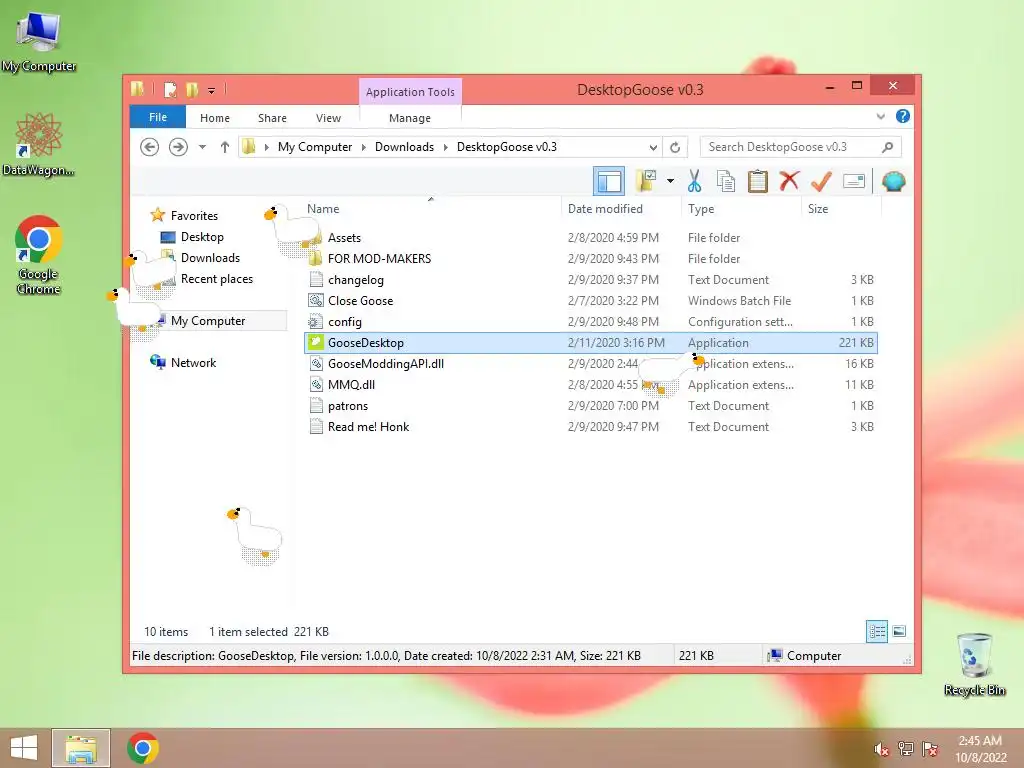This screenshot has width=1024, height=768.
Task: Open the File ribbon menu
Action: [158, 117]
